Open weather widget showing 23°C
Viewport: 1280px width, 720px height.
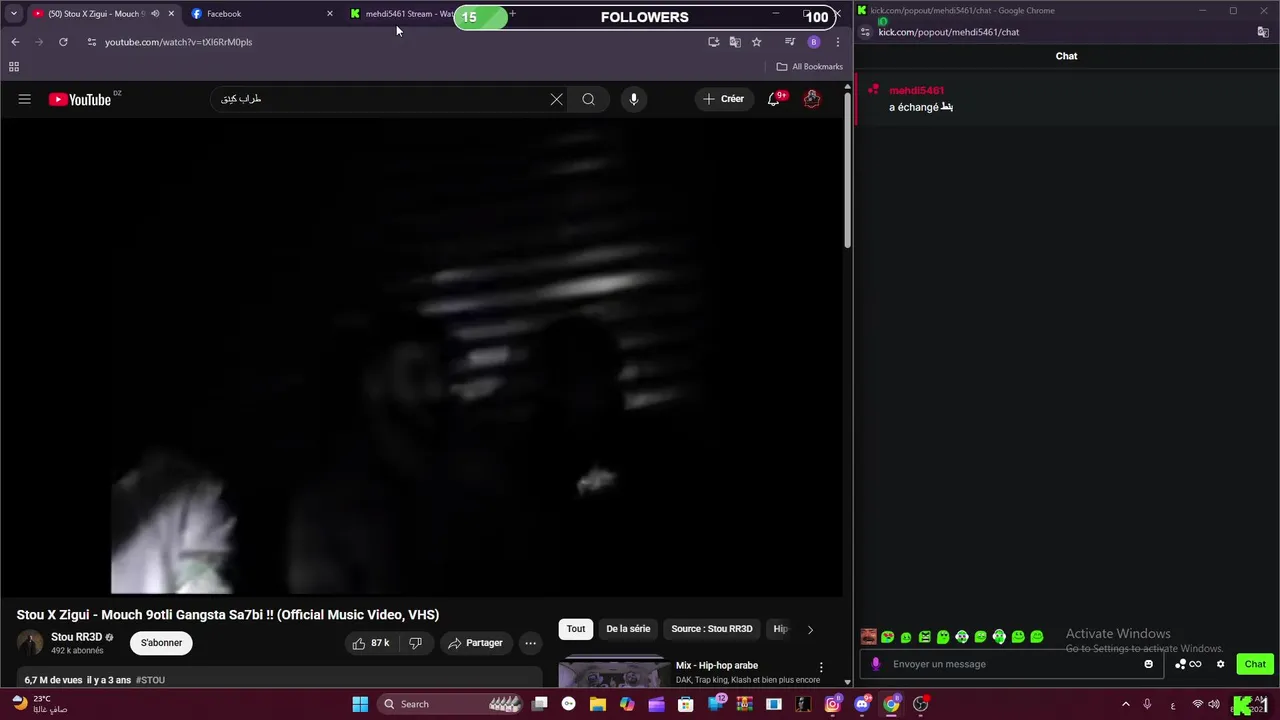point(38,704)
